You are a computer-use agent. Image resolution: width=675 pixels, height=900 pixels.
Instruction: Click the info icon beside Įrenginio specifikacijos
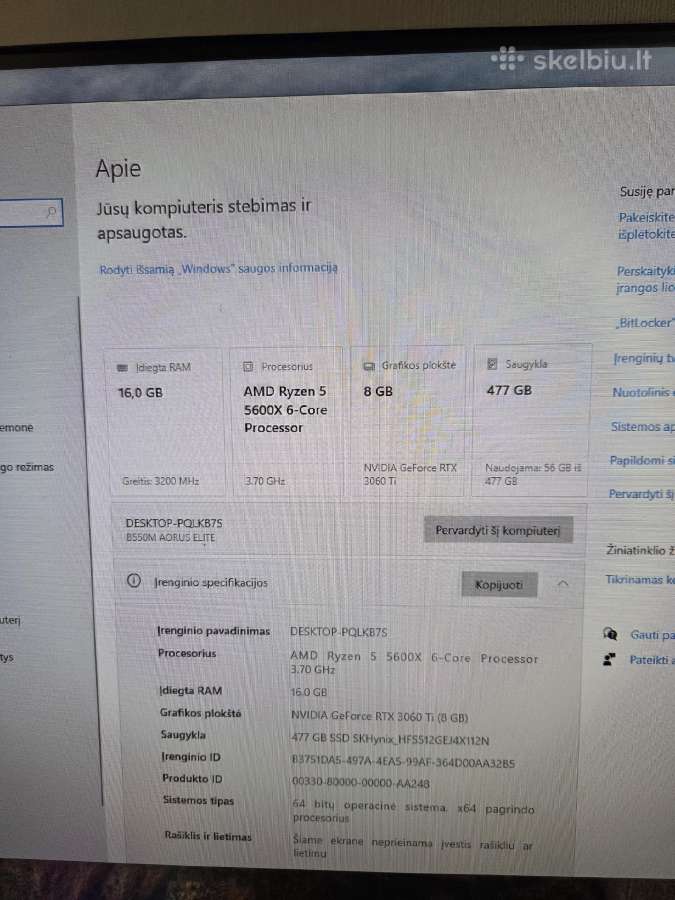134,581
